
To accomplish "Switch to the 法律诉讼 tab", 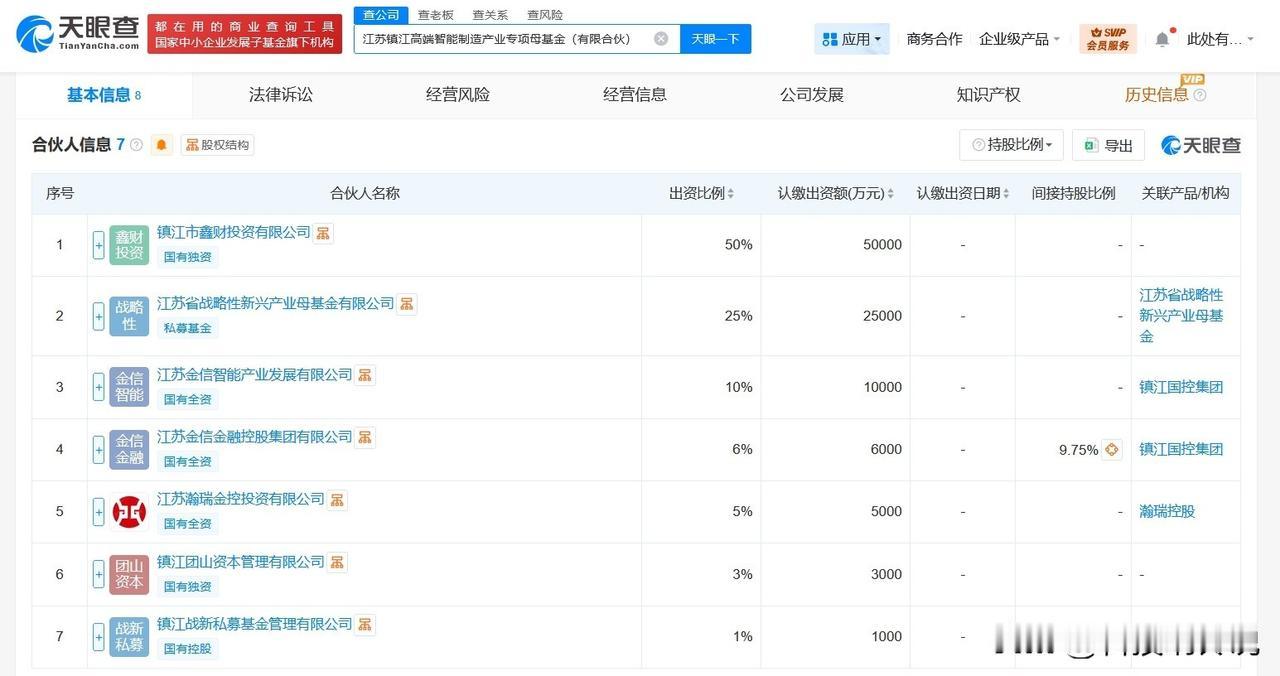I will click(281, 95).
